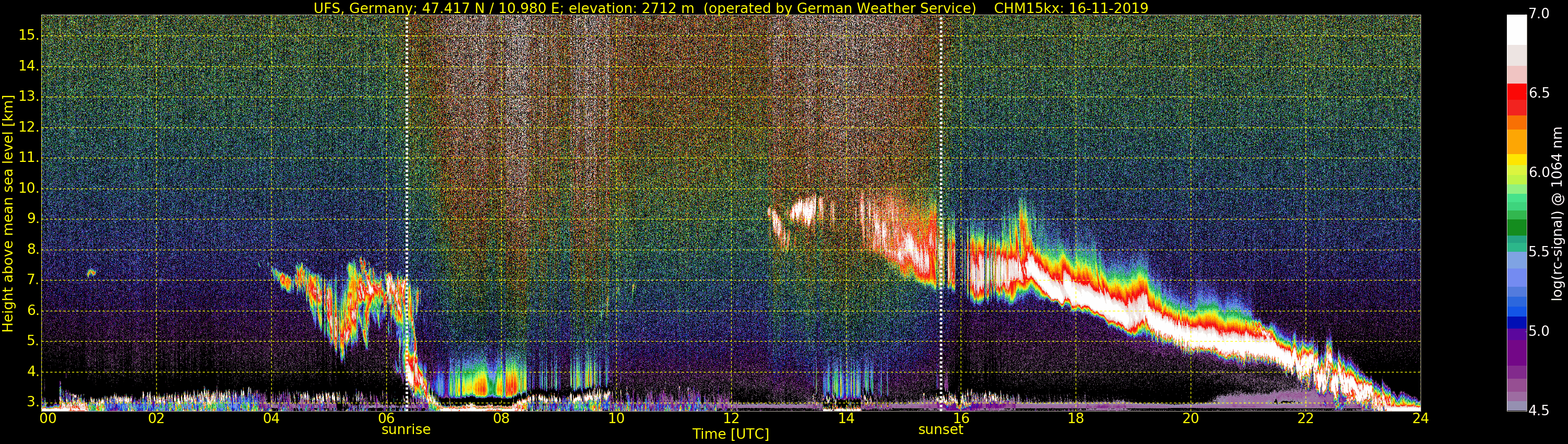The width and height of the screenshot is (1568, 444).
Task: Click the height tick '13.'
Action: coord(29,97)
